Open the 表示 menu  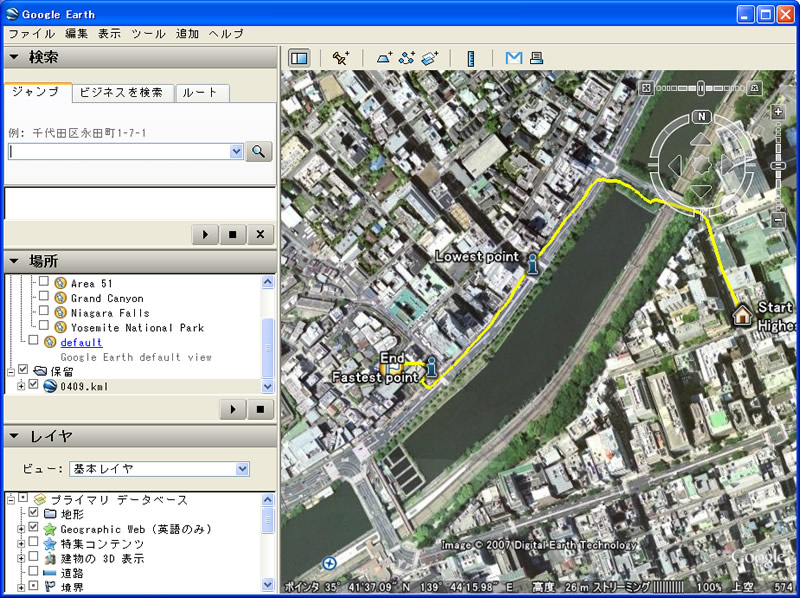pos(109,34)
